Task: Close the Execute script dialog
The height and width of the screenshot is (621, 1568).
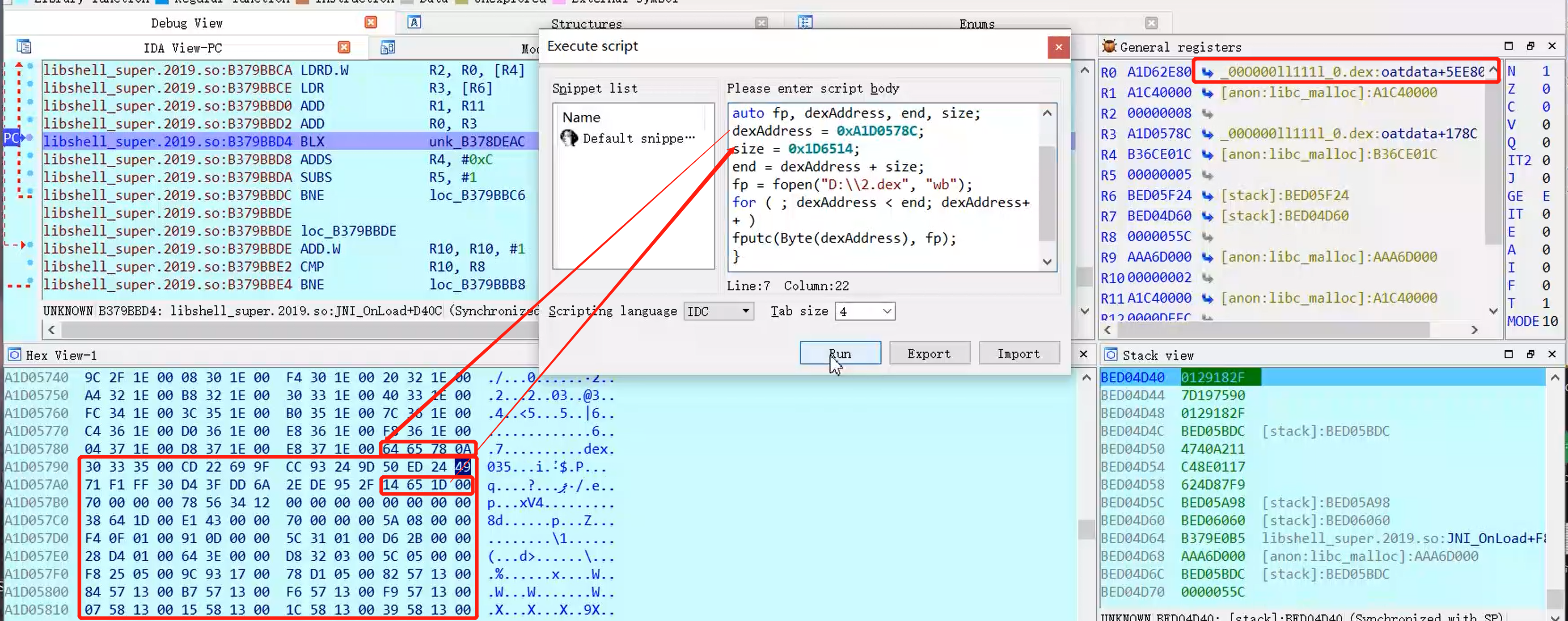Action: 1058,47
